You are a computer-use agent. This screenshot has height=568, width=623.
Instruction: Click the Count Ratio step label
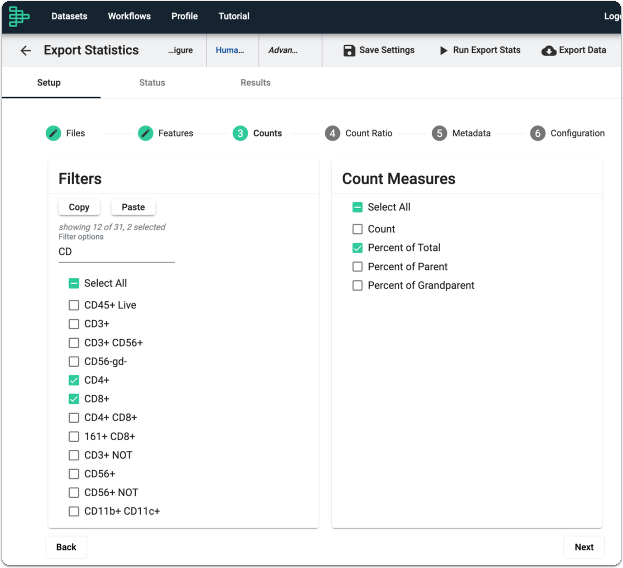369,133
